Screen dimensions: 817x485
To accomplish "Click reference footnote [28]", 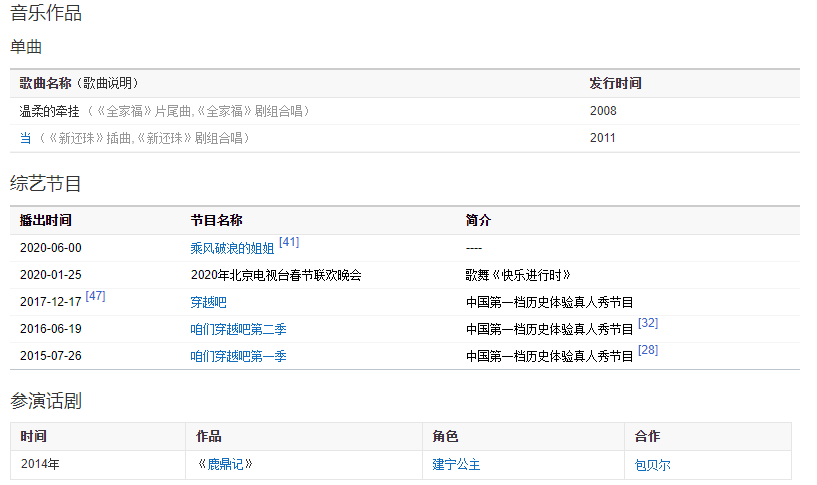I will coord(648,350).
